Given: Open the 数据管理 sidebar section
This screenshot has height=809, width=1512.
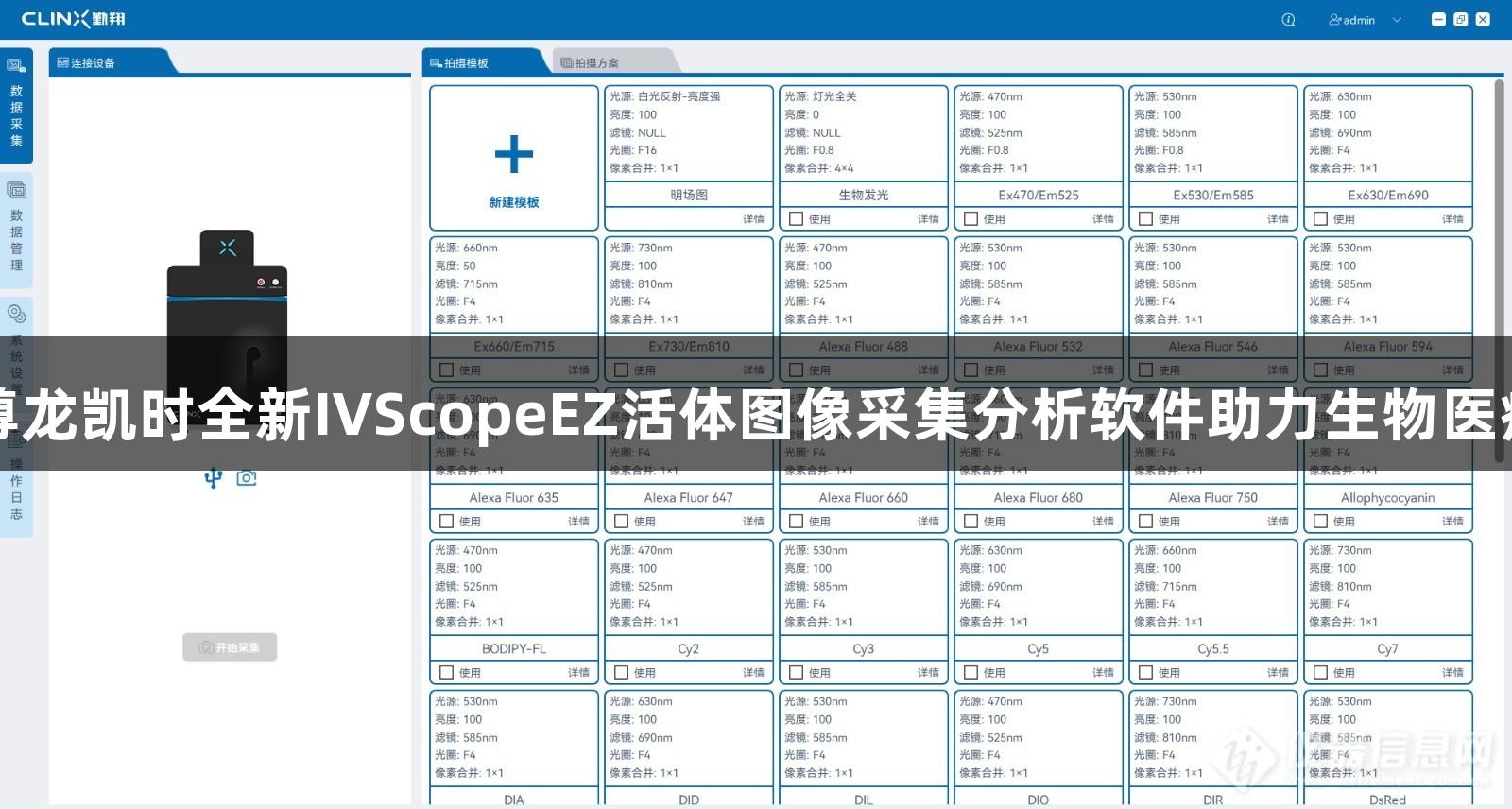Looking at the screenshot, I should 16,230.
